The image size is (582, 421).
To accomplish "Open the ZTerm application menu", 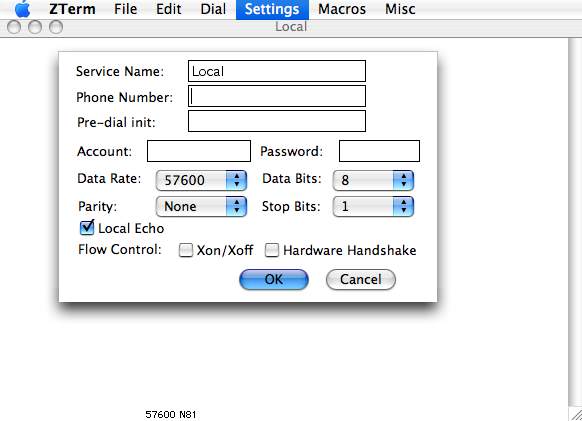I will pos(72,9).
